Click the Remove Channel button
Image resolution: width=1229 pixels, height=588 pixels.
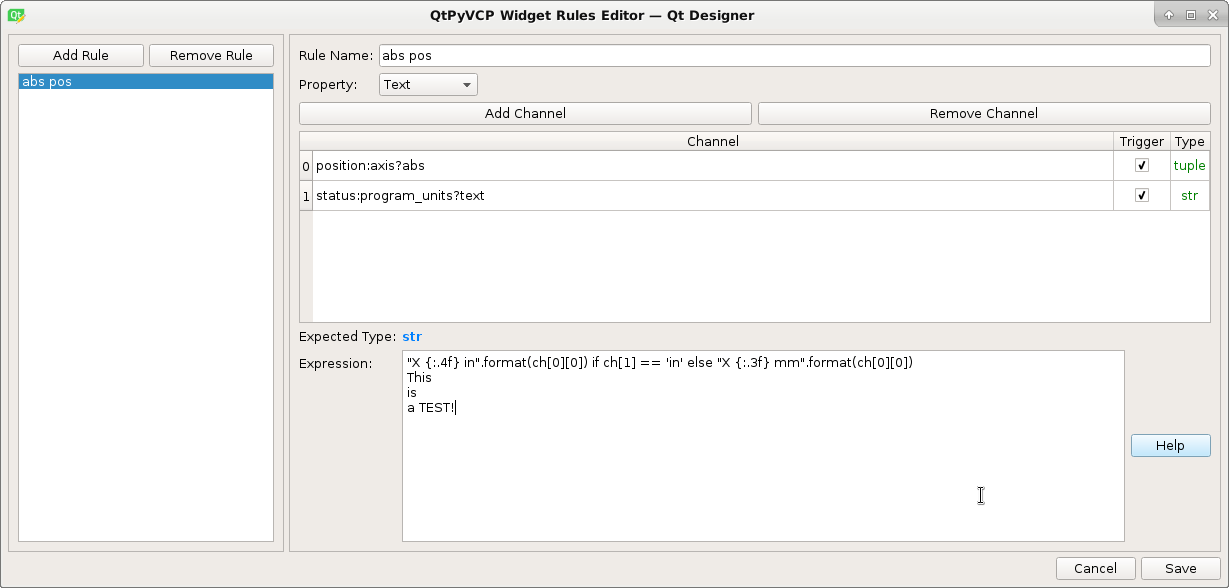[x=984, y=113]
